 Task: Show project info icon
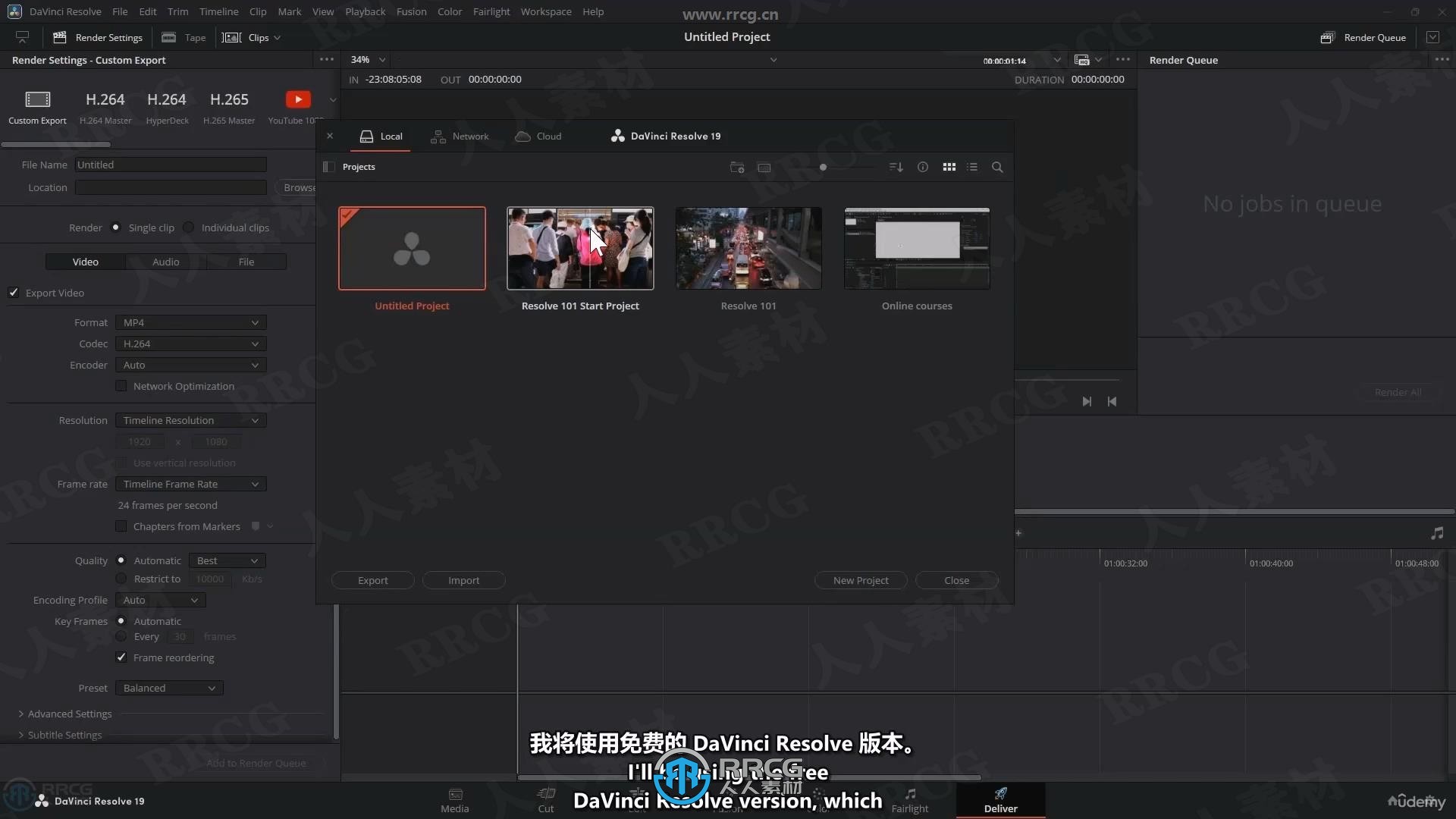coord(923,167)
